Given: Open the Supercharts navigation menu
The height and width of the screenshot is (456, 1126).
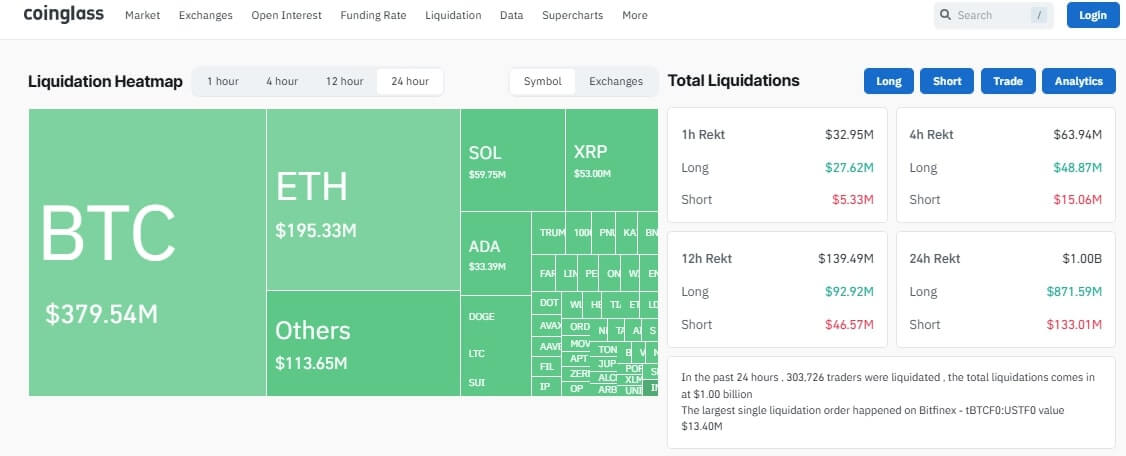Looking at the screenshot, I should 572,15.
